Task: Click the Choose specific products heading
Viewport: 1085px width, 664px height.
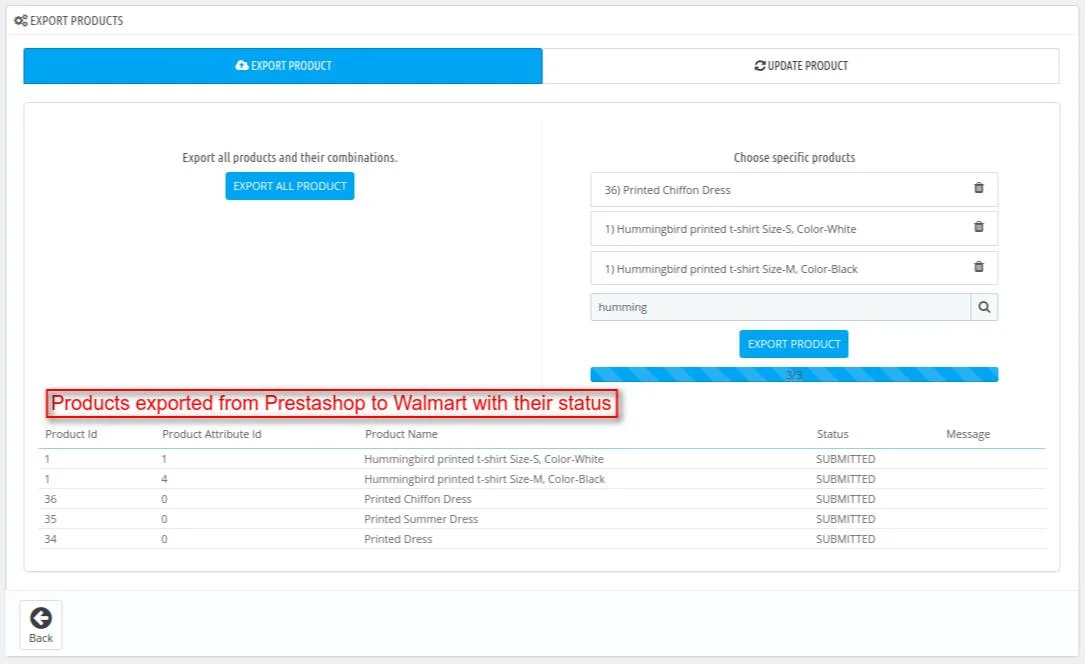Action: pos(794,158)
